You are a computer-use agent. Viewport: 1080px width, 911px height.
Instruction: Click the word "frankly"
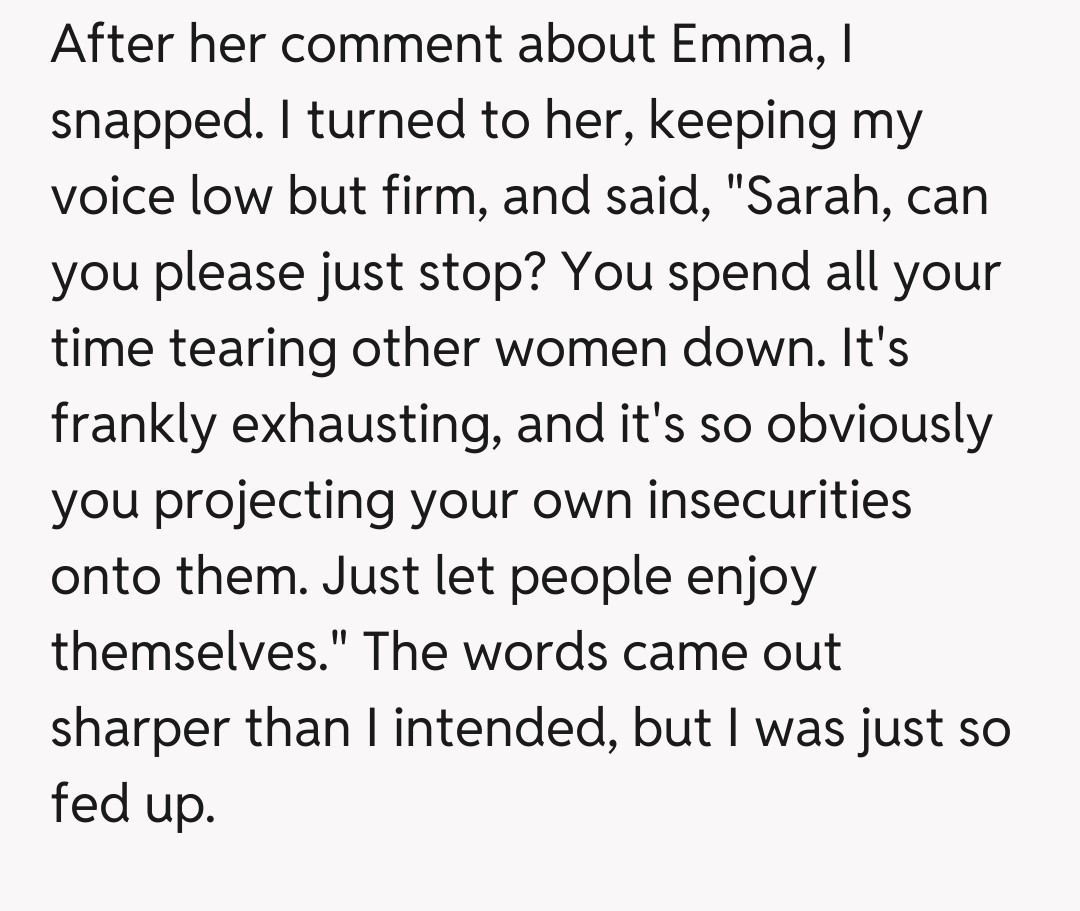(x=133, y=424)
